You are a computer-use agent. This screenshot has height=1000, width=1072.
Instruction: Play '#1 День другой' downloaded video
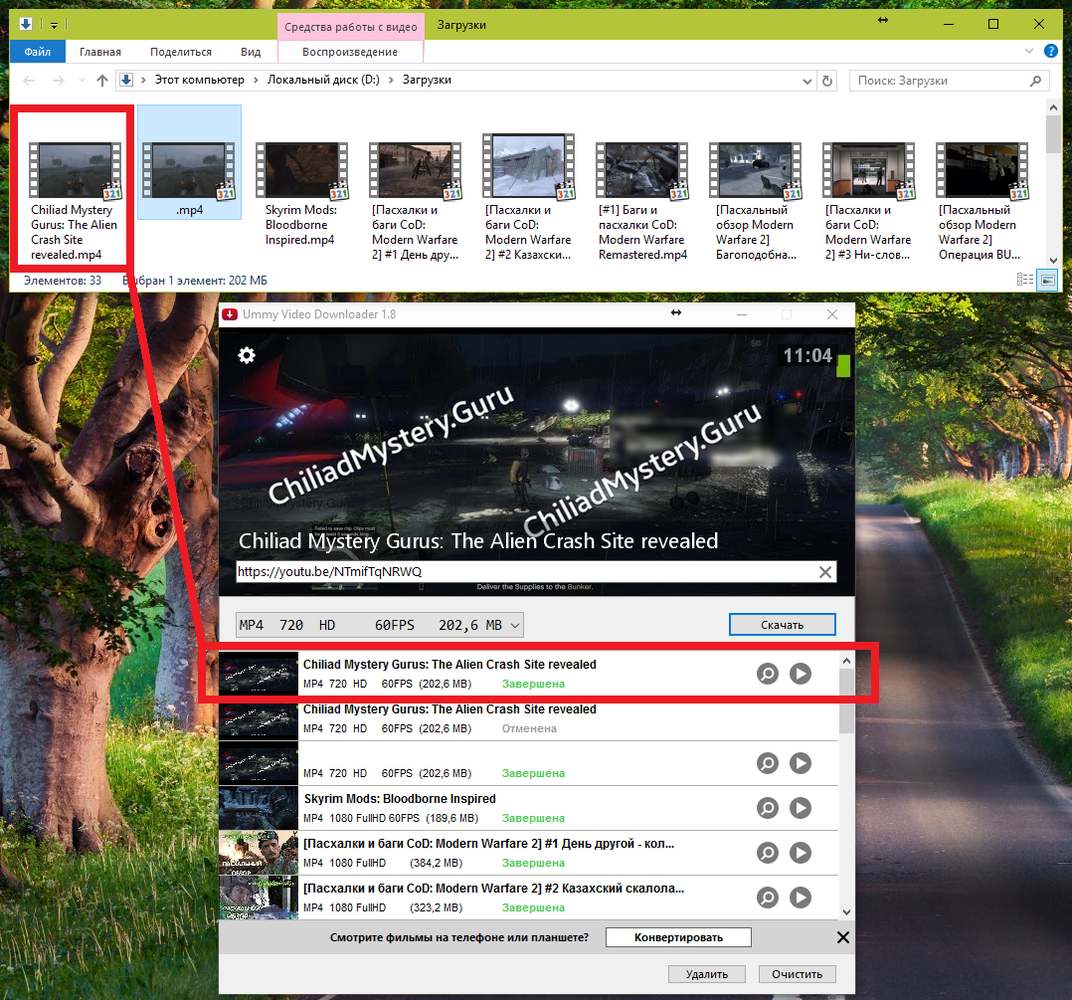(801, 852)
